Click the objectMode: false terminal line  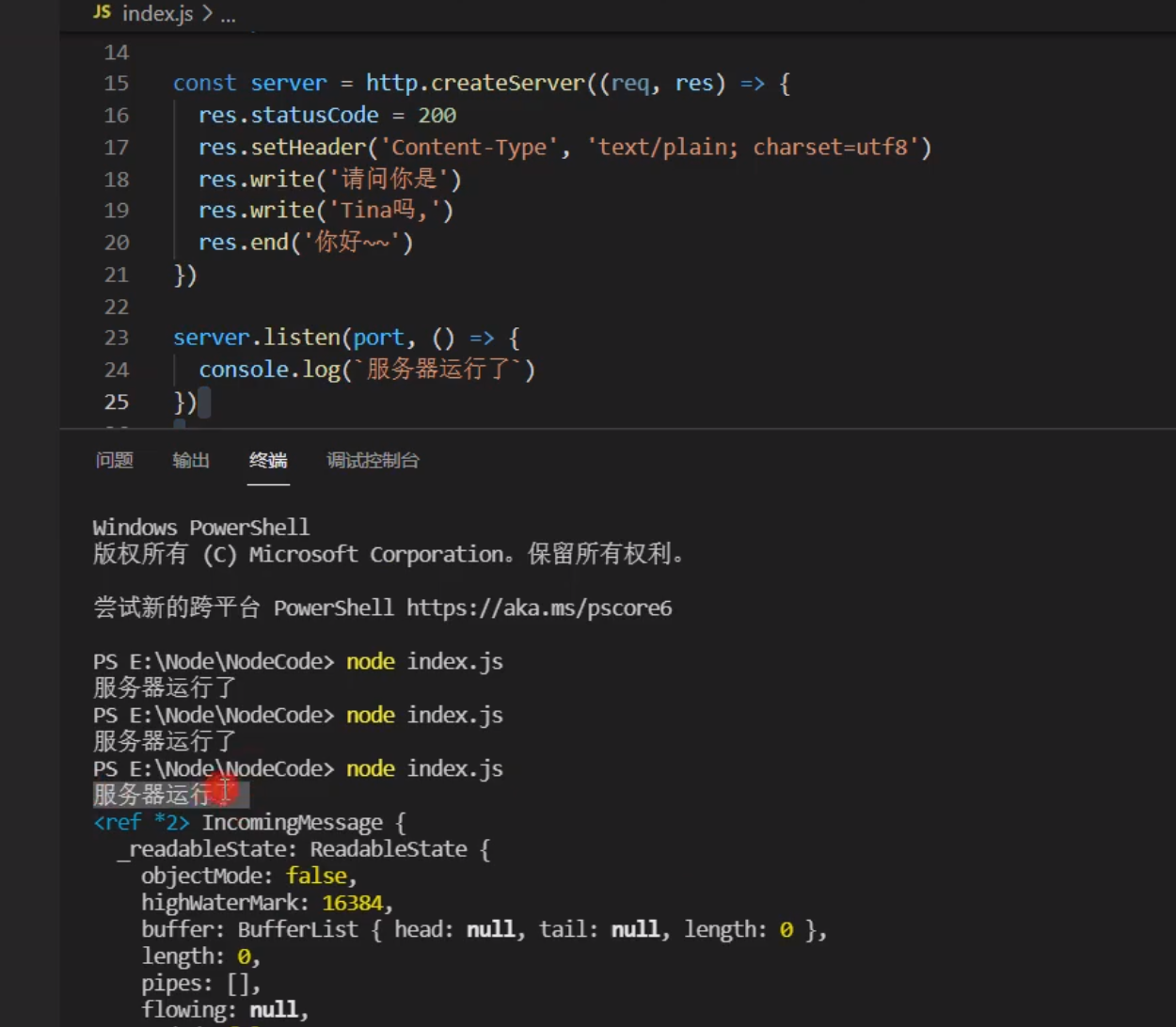(x=248, y=876)
